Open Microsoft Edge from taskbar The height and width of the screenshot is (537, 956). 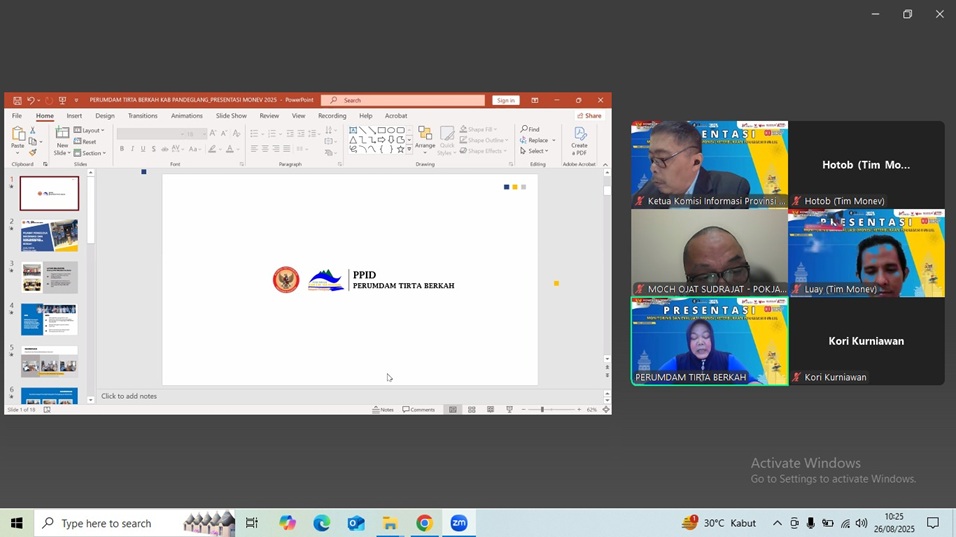[x=322, y=523]
